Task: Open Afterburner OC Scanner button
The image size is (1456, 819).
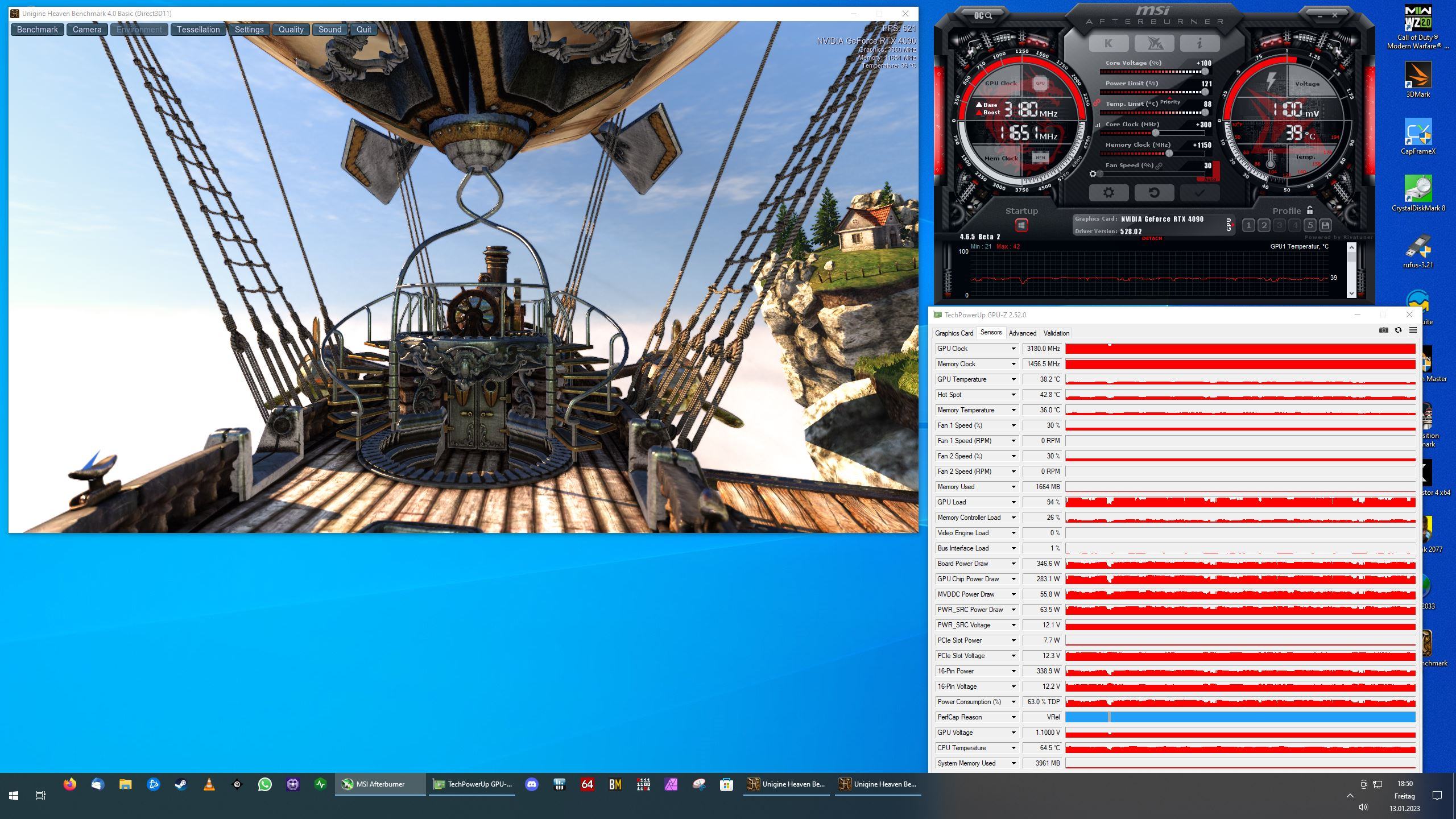Action: click(982, 15)
